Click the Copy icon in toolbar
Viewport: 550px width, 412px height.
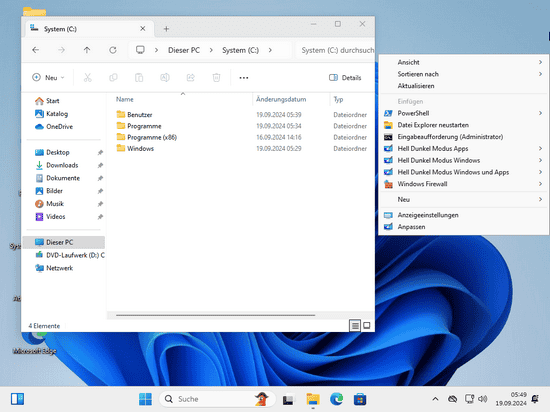point(113,77)
